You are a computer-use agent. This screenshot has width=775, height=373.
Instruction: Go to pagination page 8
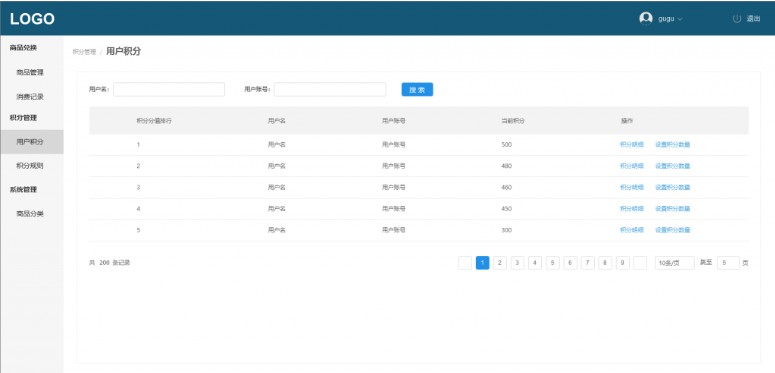[605, 263]
